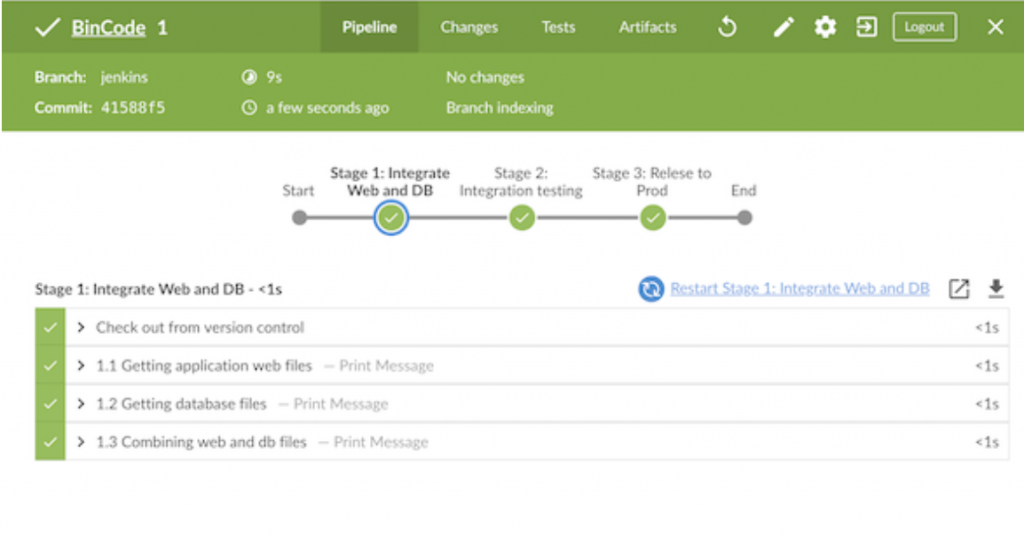Open configuration via the gear icon
The height and width of the screenshot is (543, 1024).
click(825, 27)
